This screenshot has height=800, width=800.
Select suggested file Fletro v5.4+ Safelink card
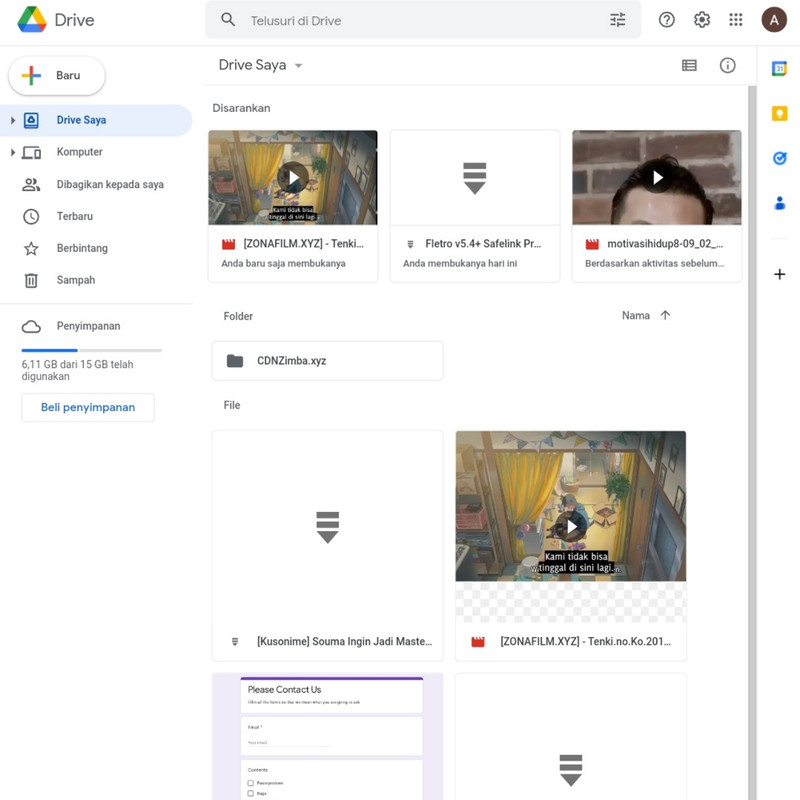474,206
